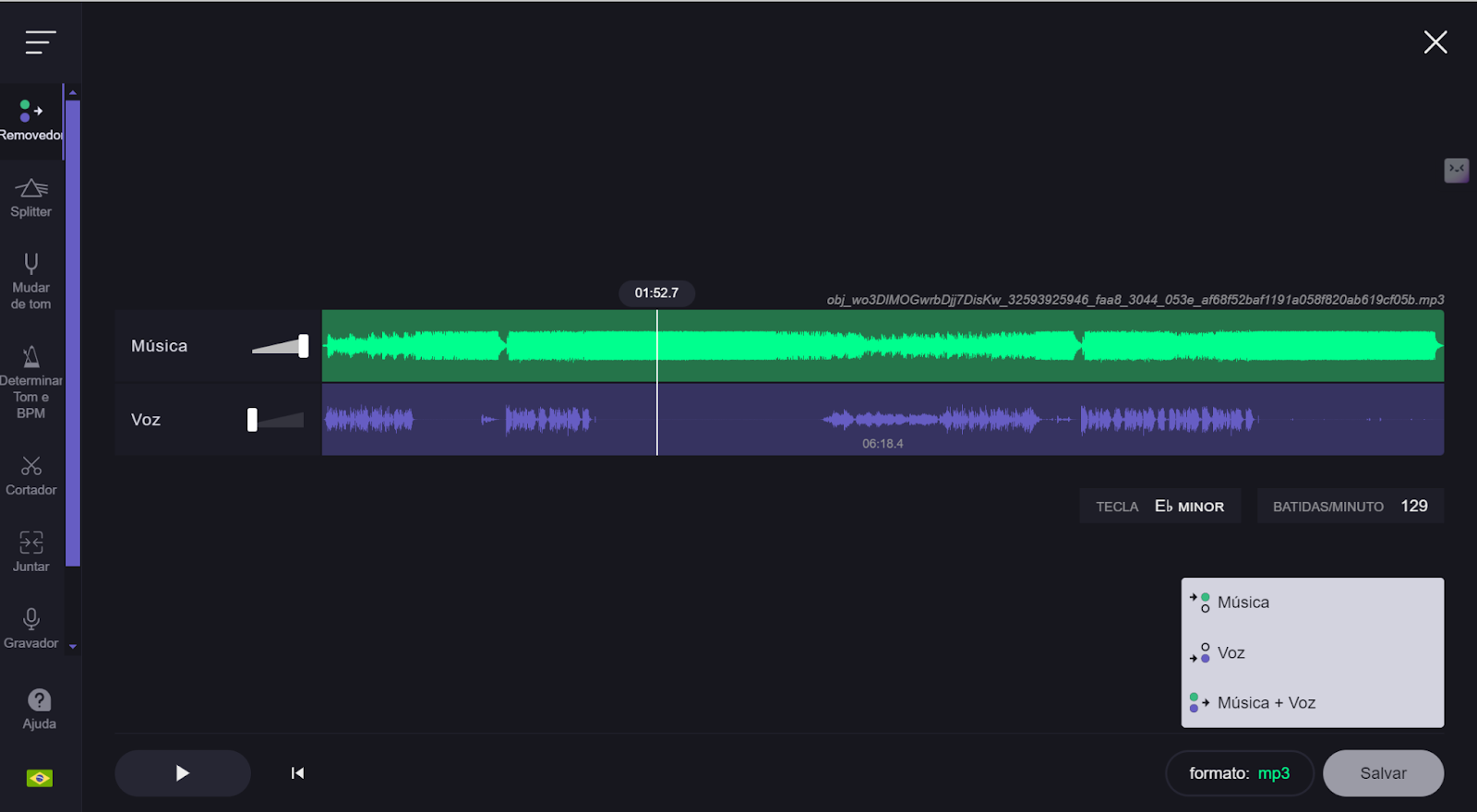Change language via the Brazil flag

point(40,778)
